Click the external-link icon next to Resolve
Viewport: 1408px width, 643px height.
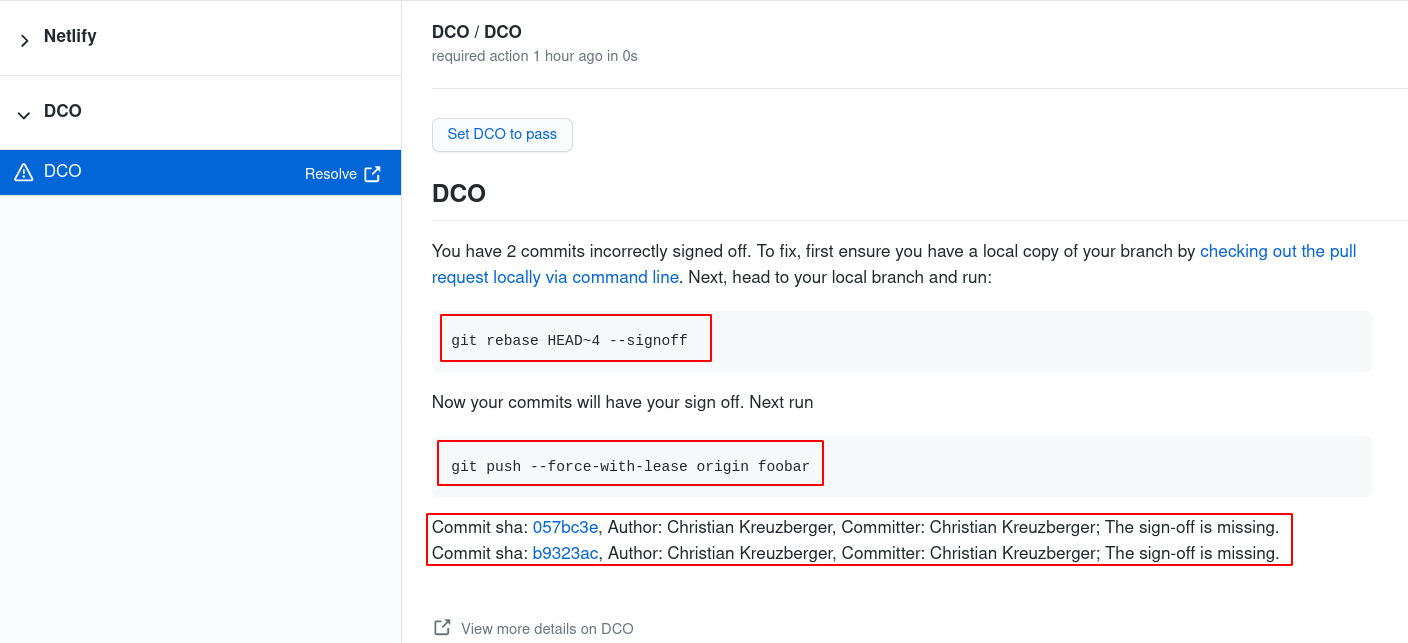point(374,173)
